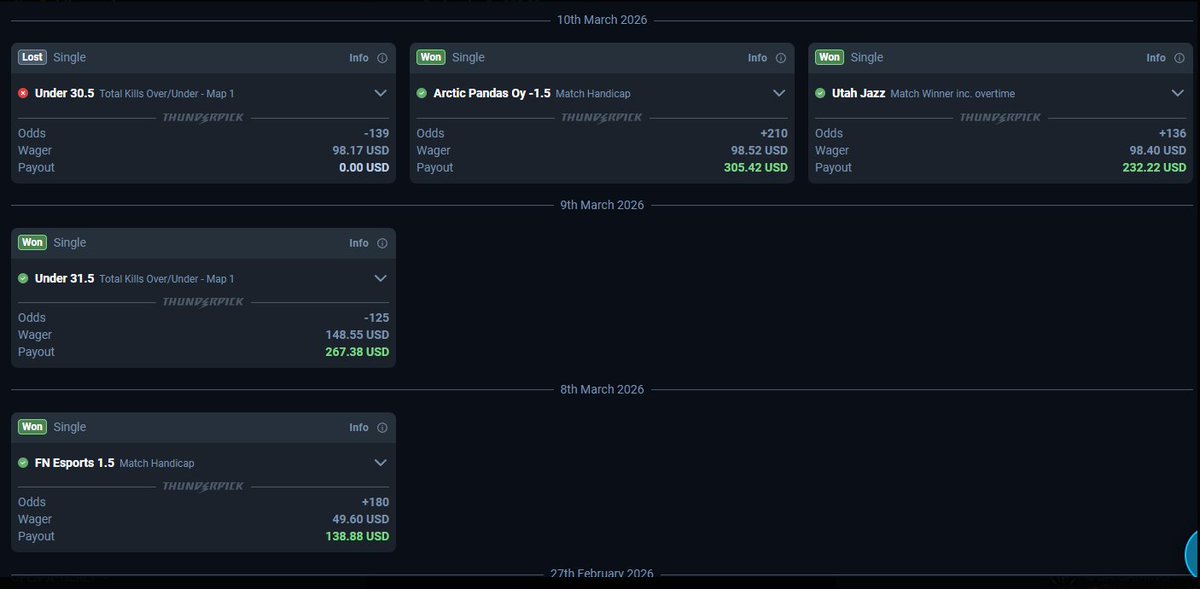
Task: Click the 98.52 USD wager amount
Action: click(x=759, y=150)
